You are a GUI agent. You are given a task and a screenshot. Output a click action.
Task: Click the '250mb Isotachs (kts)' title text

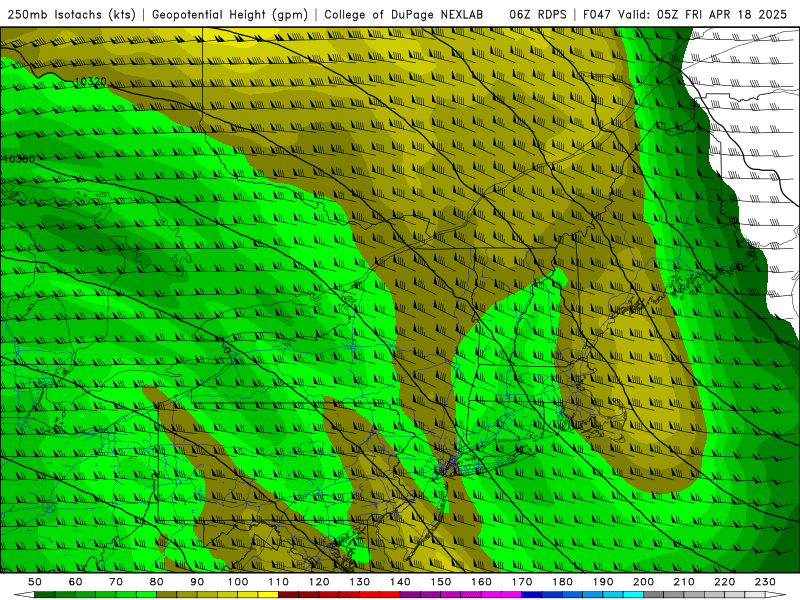[x=71, y=15]
